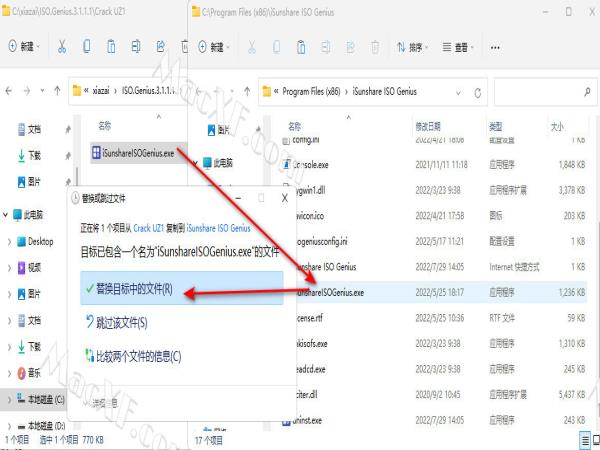This screenshot has height=450, width=600.
Task: Click the Rename icon in right Explorer toolbar
Action: tap(326, 47)
